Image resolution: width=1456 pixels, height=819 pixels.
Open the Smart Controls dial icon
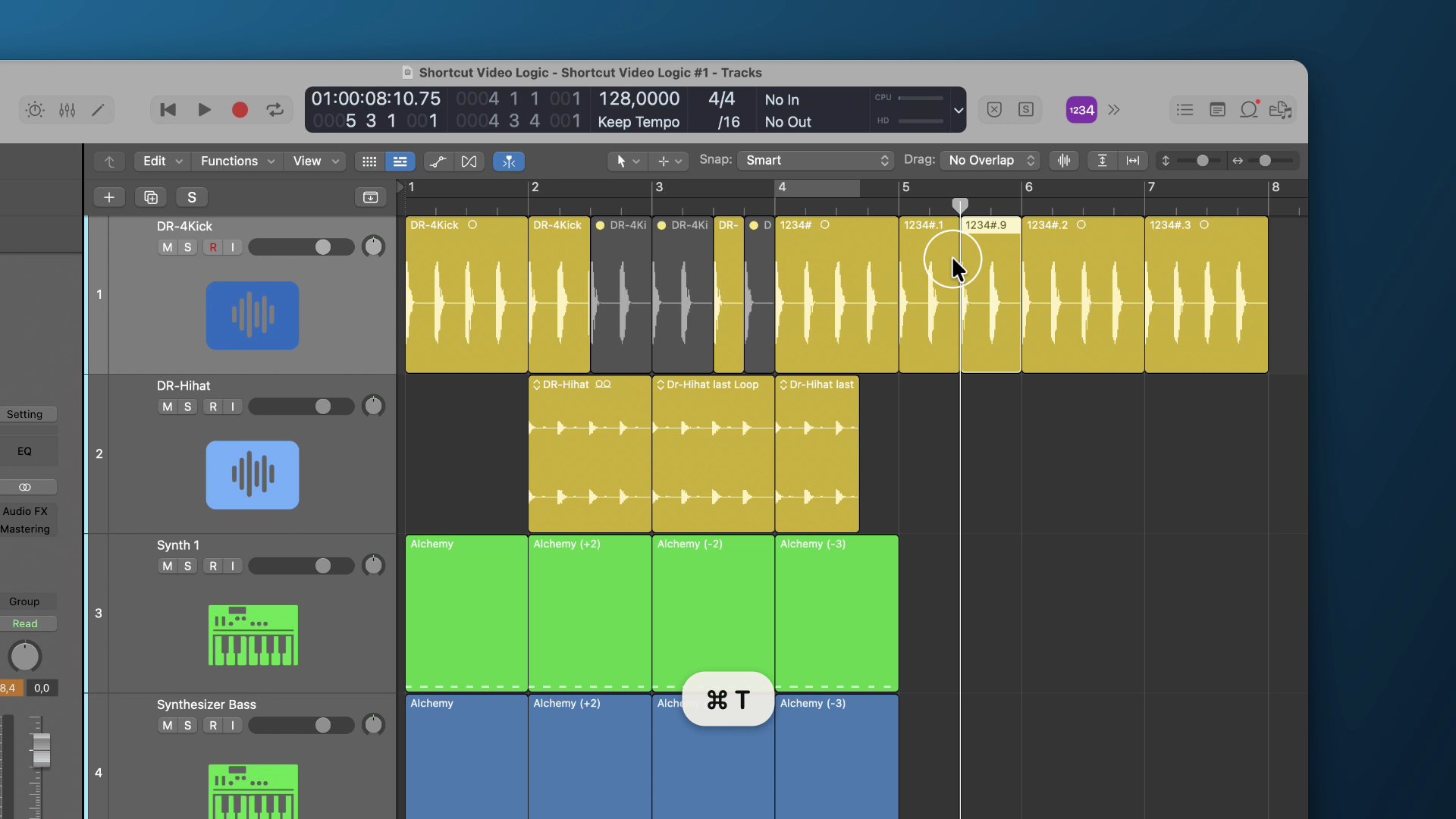35,110
